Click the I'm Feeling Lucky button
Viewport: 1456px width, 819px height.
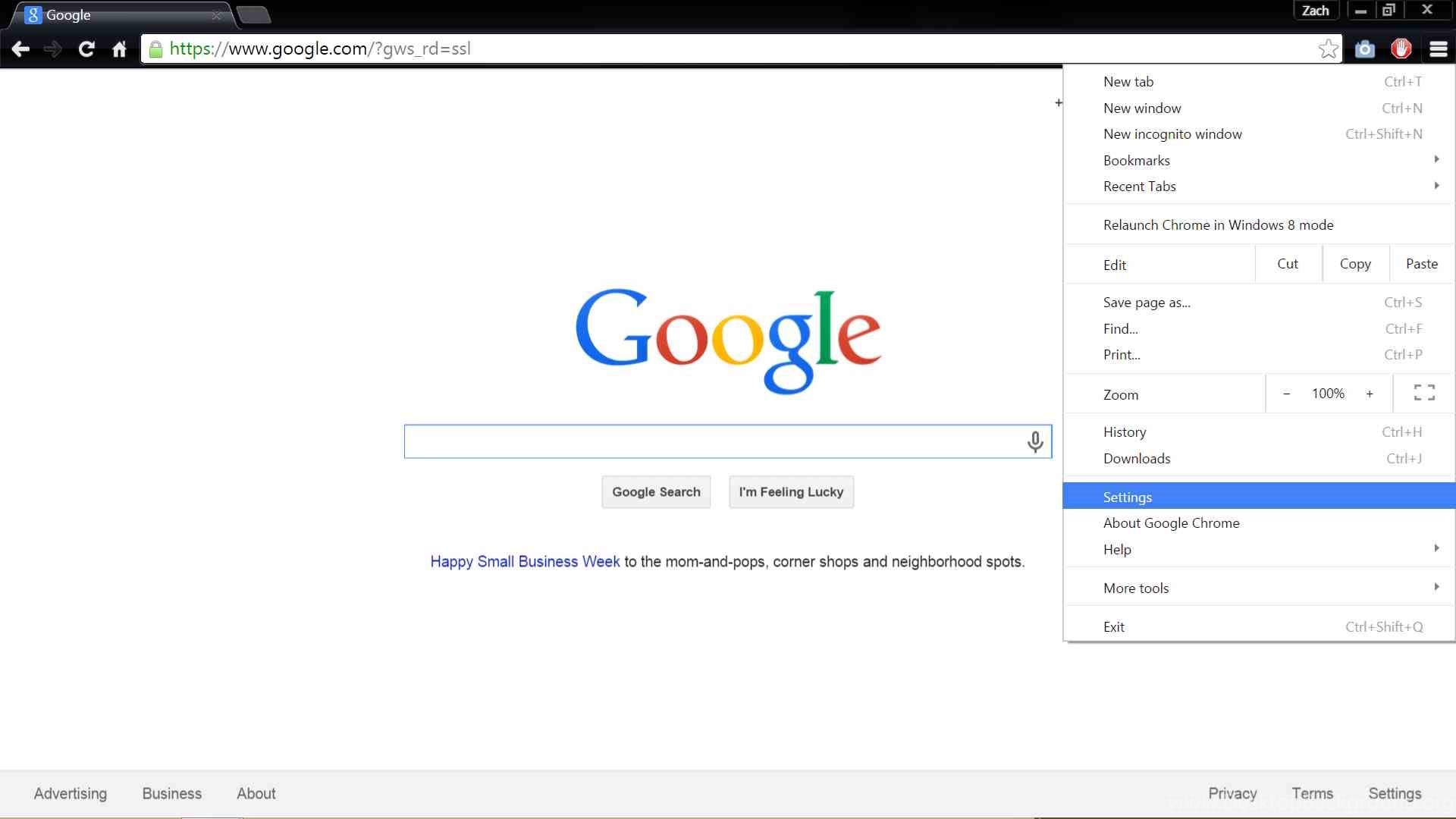point(791,491)
